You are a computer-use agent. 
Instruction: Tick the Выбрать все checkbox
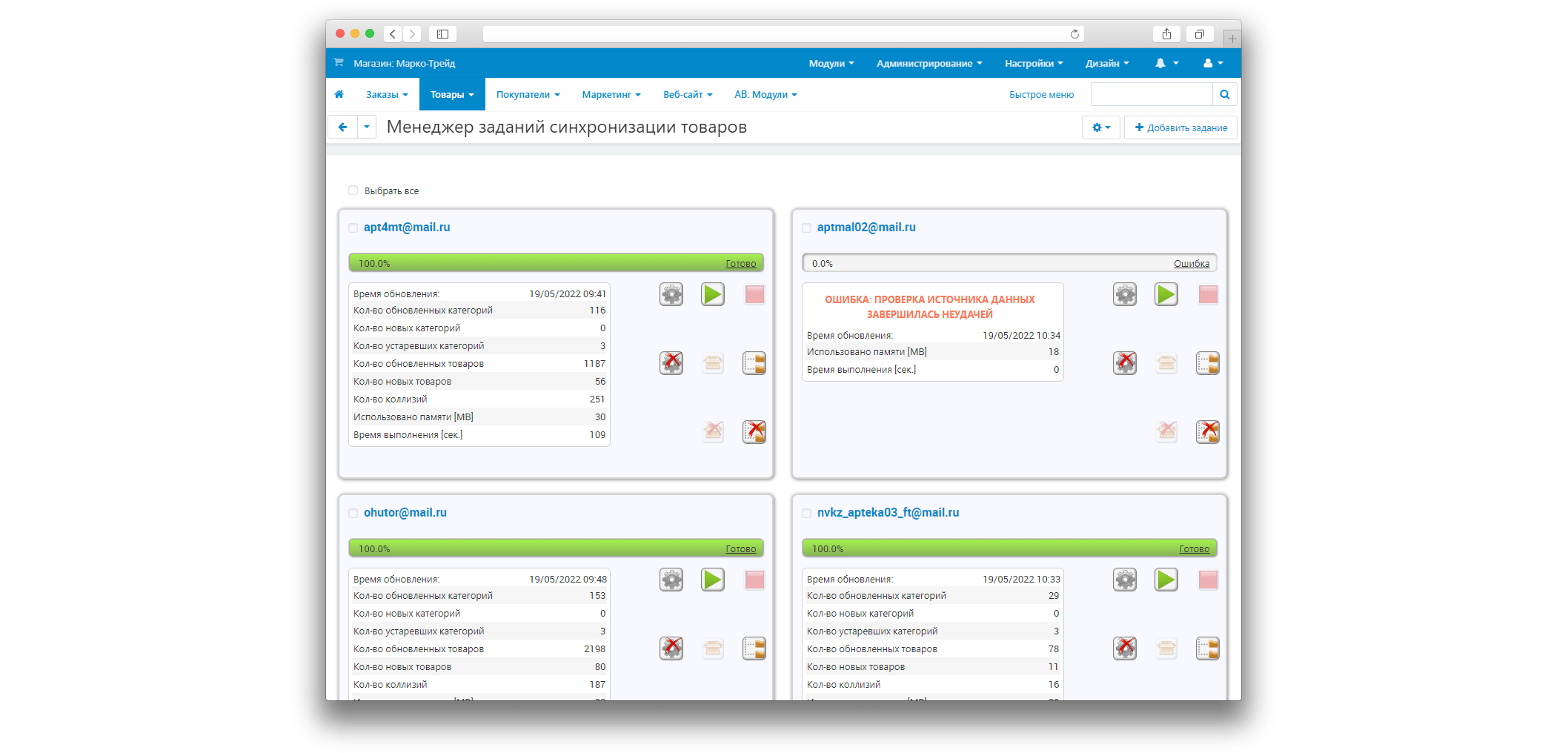[353, 190]
